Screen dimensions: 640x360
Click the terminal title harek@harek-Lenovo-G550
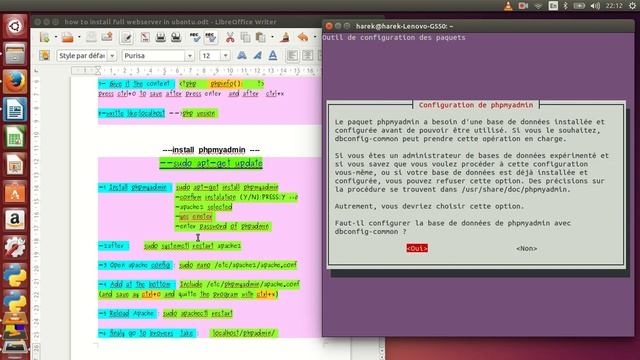pos(404,26)
